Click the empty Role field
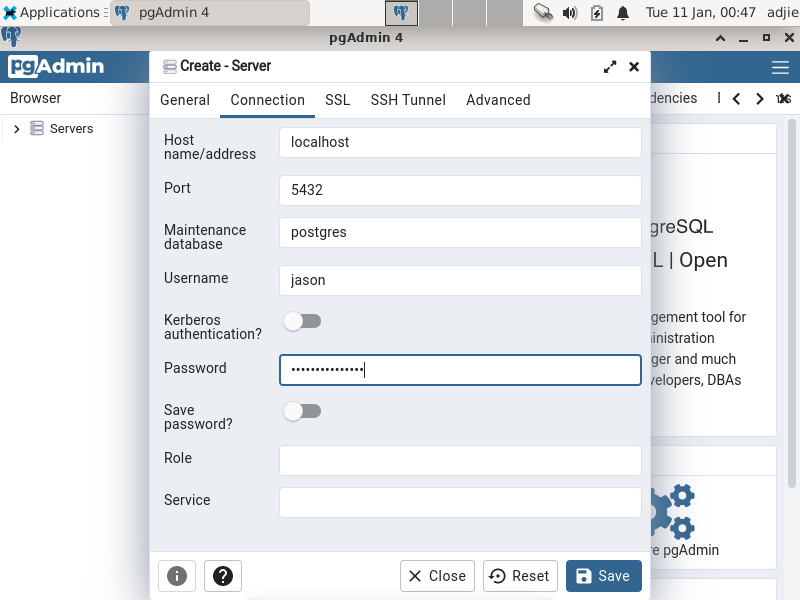Viewport: 800px width, 600px height. pos(460,460)
